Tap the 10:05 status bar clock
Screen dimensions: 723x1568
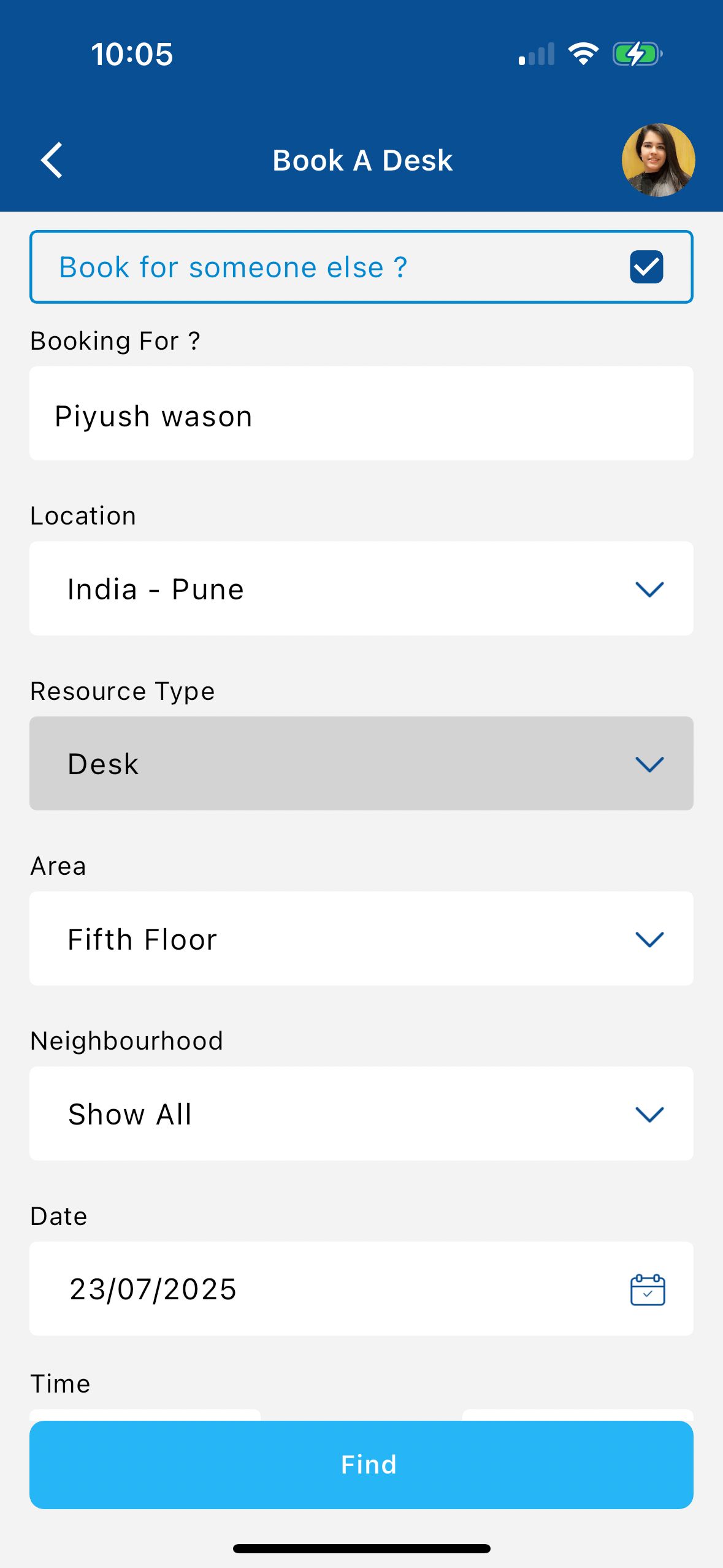132,54
